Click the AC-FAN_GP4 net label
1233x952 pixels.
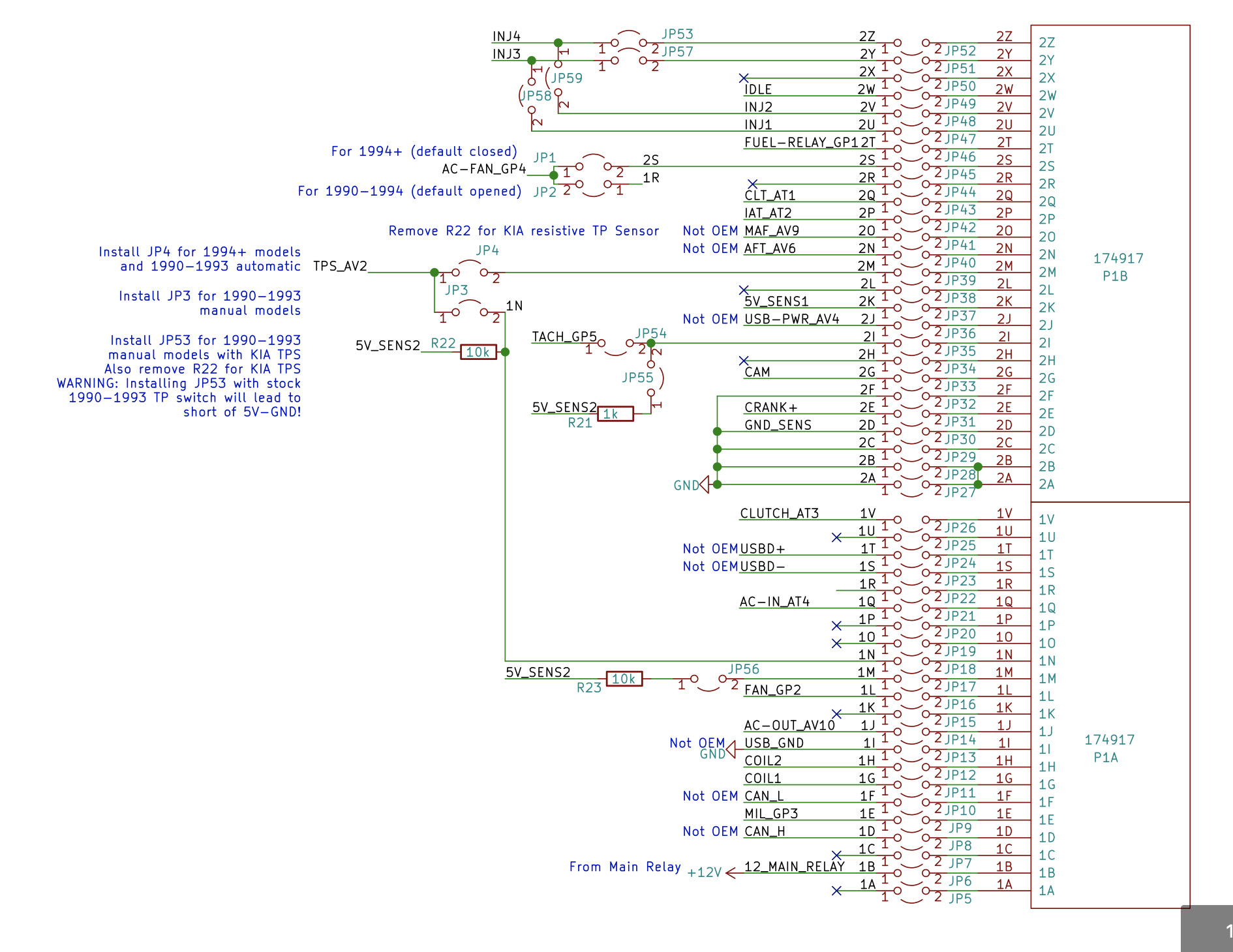pos(484,169)
